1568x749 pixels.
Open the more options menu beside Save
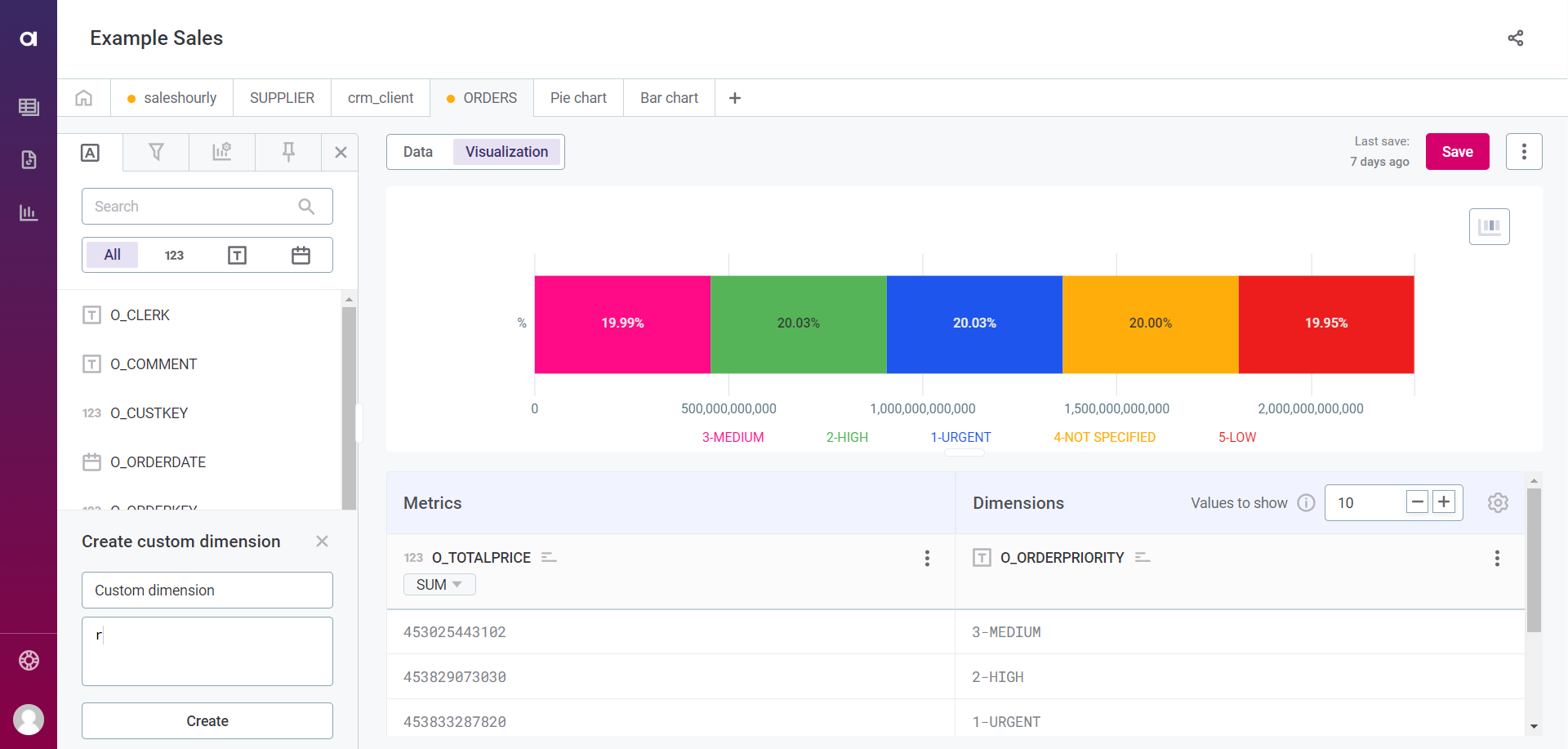[x=1523, y=152]
